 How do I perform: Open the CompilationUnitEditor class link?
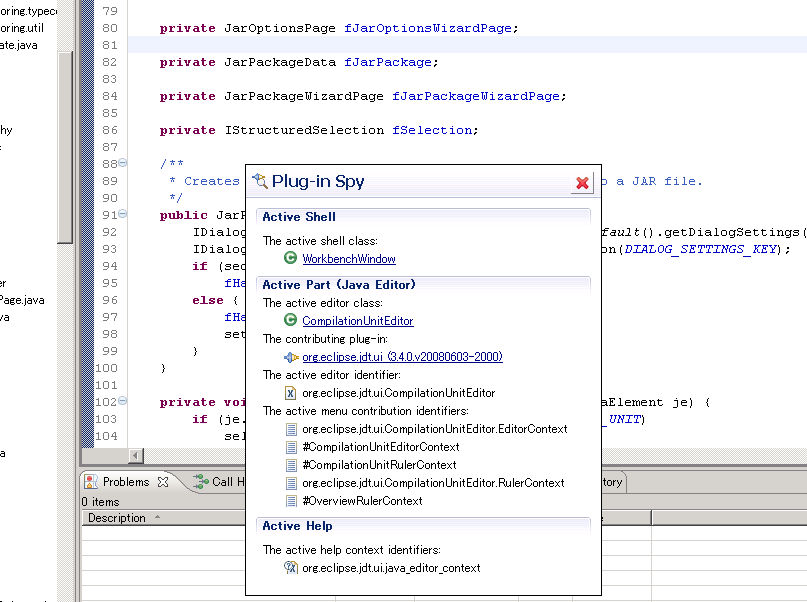(x=358, y=321)
